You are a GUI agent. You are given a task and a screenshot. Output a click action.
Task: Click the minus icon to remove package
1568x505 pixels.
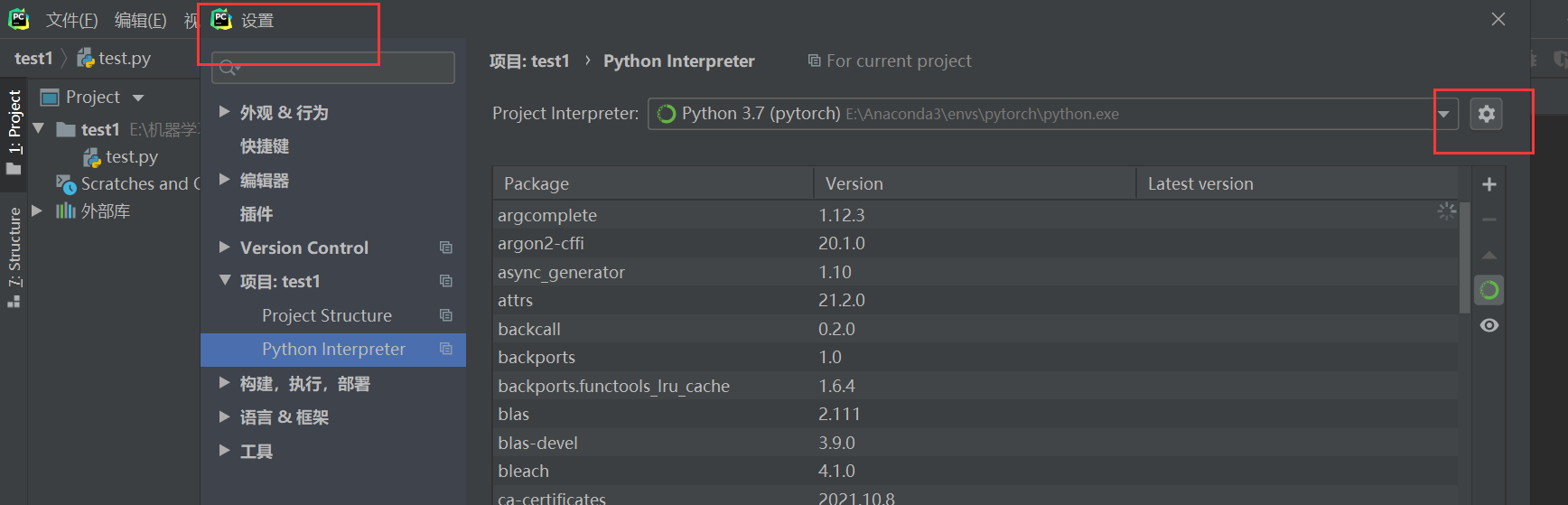(1489, 220)
